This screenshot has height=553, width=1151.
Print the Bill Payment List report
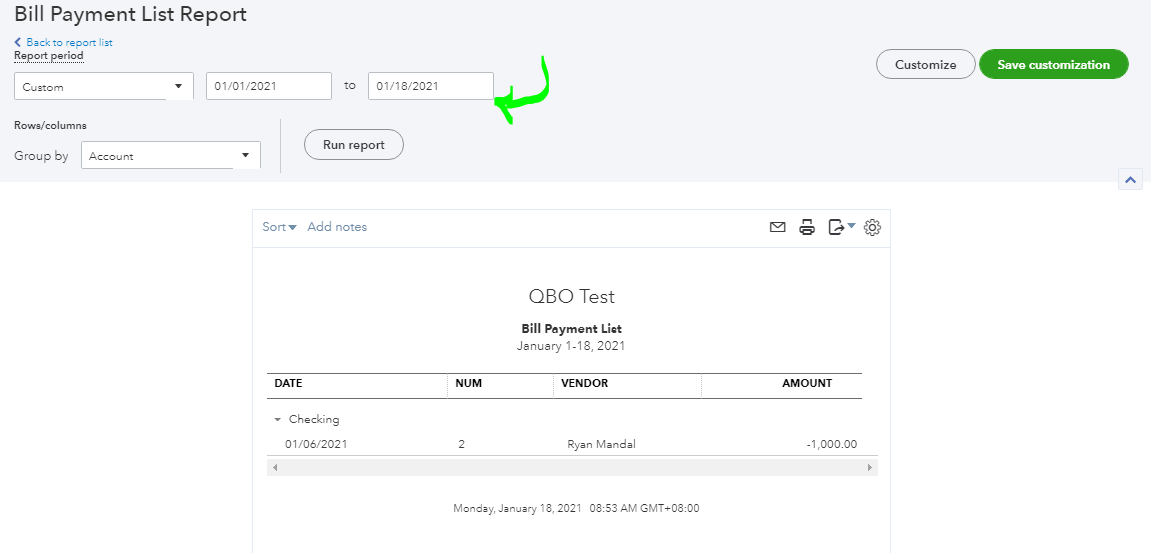[807, 228]
